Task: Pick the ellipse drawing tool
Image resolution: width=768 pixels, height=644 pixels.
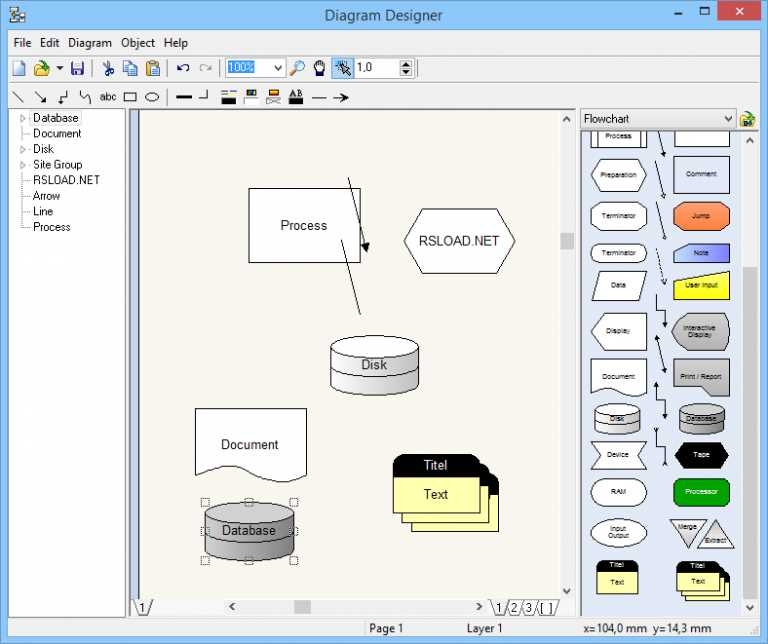Action: pyautogui.click(x=152, y=97)
